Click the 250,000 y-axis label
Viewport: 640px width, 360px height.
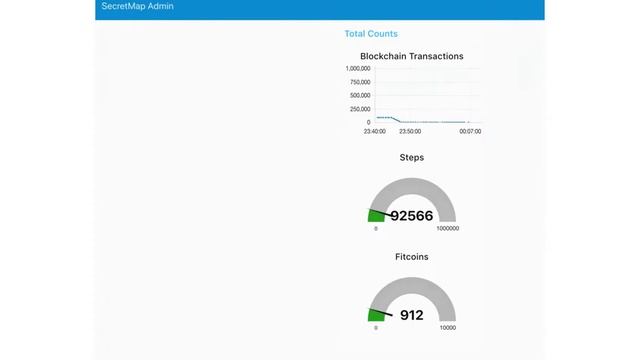[360, 109]
